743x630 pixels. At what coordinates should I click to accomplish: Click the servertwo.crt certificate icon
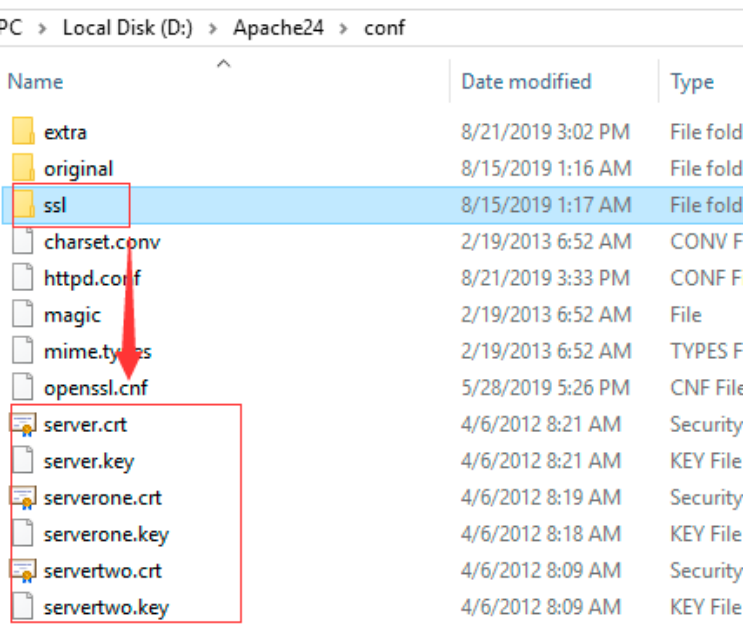pyautogui.click(x=22, y=570)
